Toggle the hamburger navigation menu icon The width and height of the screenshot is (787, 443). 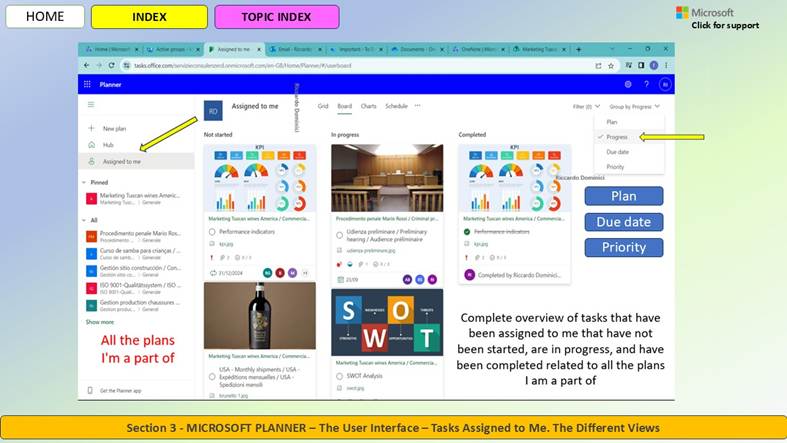tap(91, 104)
